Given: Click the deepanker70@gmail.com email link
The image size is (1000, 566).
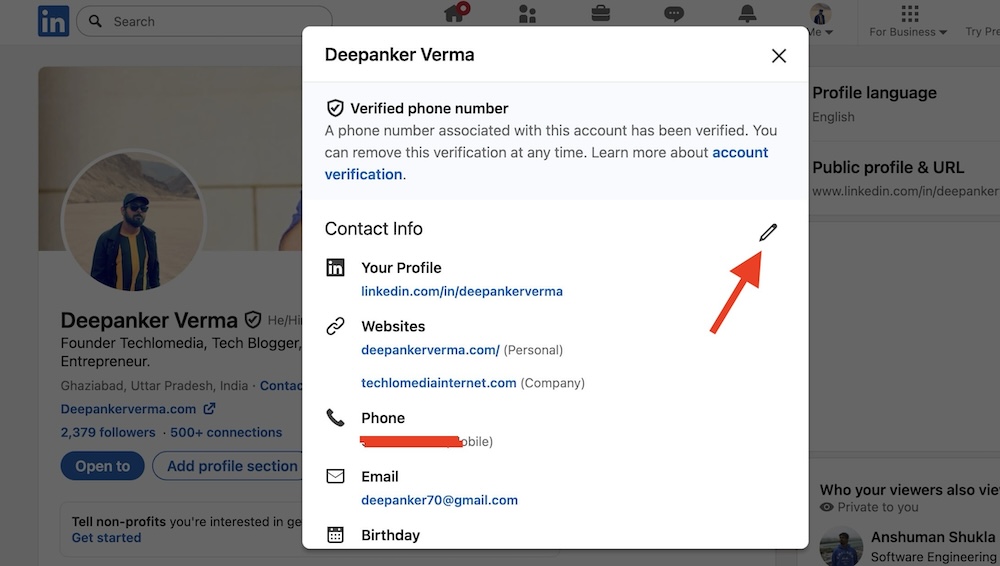Looking at the screenshot, I should pos(439,500).
